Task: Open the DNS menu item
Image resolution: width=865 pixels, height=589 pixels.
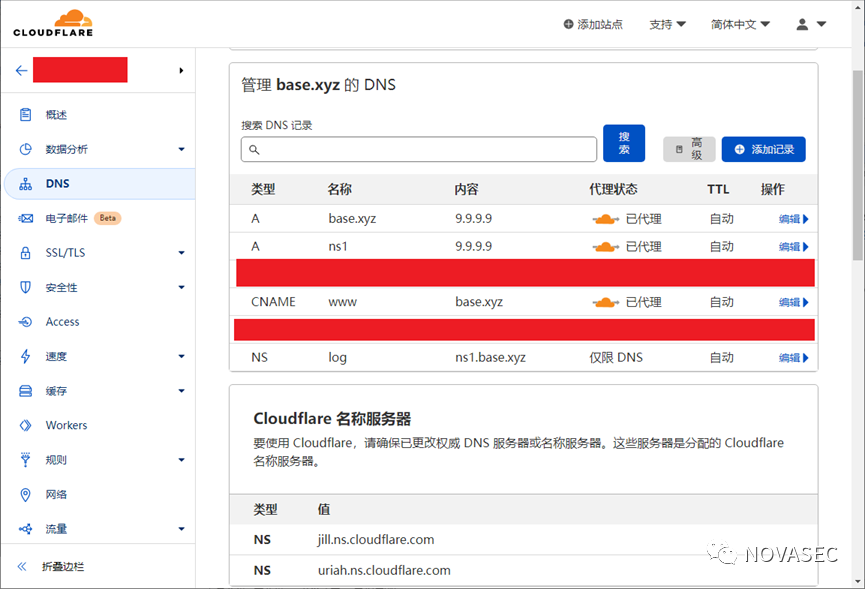Action: click(100, 184)
